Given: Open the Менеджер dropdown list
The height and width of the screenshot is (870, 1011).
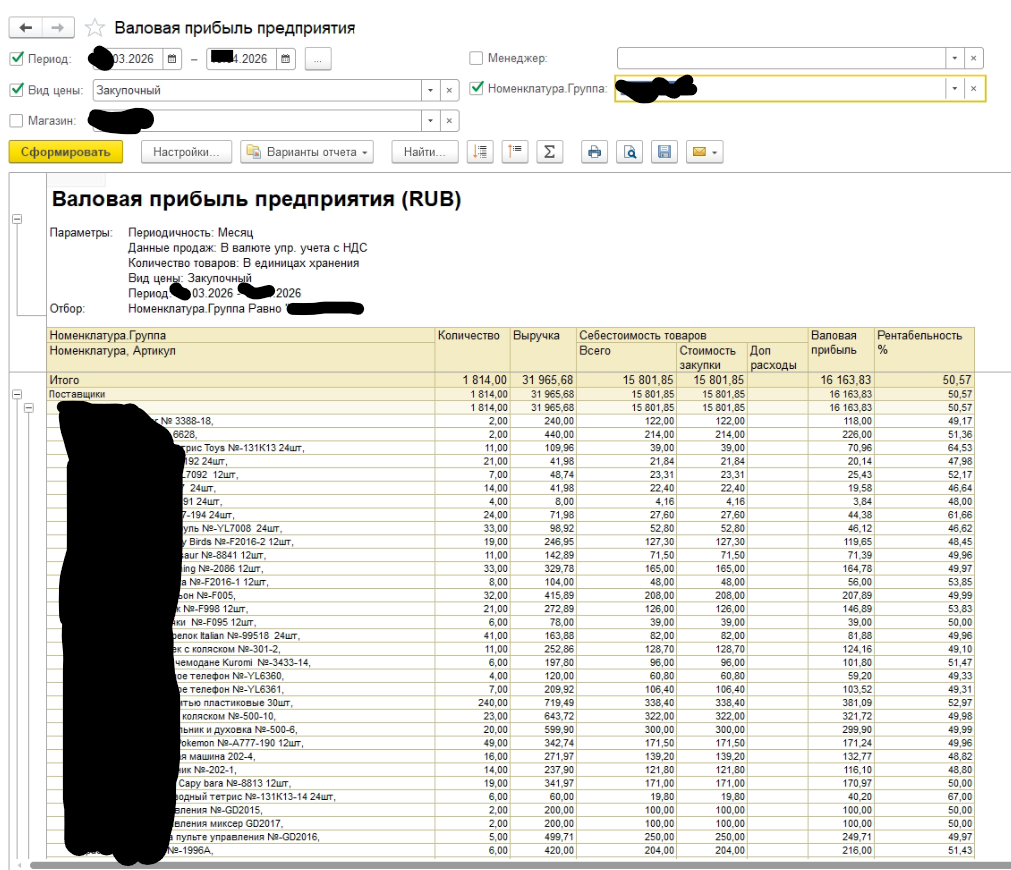Looking at the screenshot, I should [x=955, y=59].
